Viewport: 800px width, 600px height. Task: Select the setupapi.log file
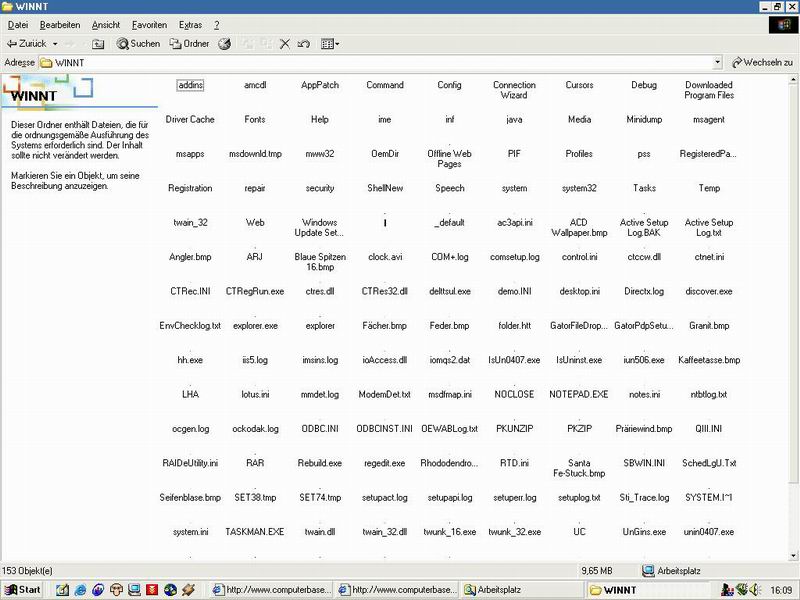coord(449,497)
